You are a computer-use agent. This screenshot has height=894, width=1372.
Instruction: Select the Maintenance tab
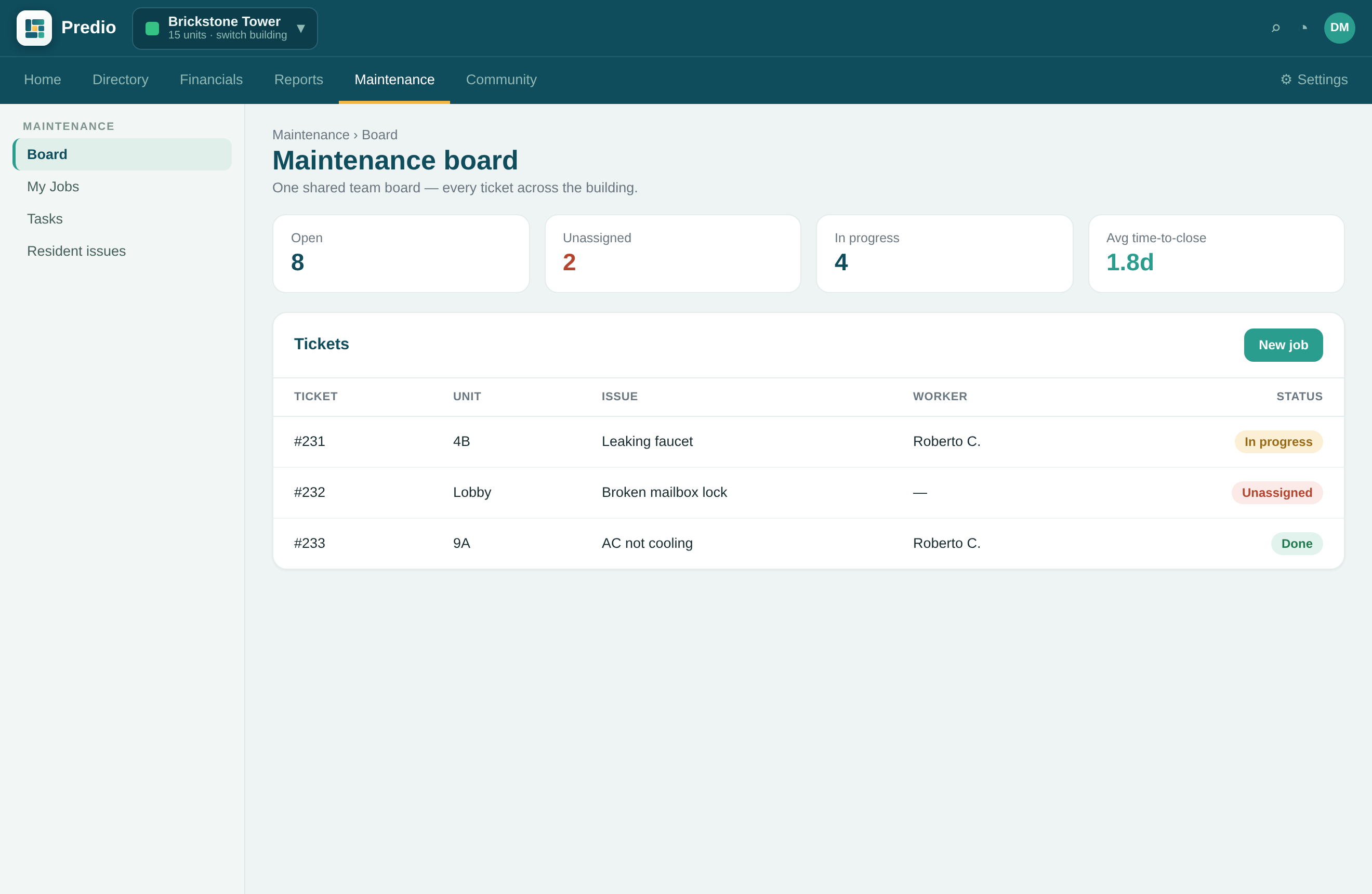click(394, 80)
